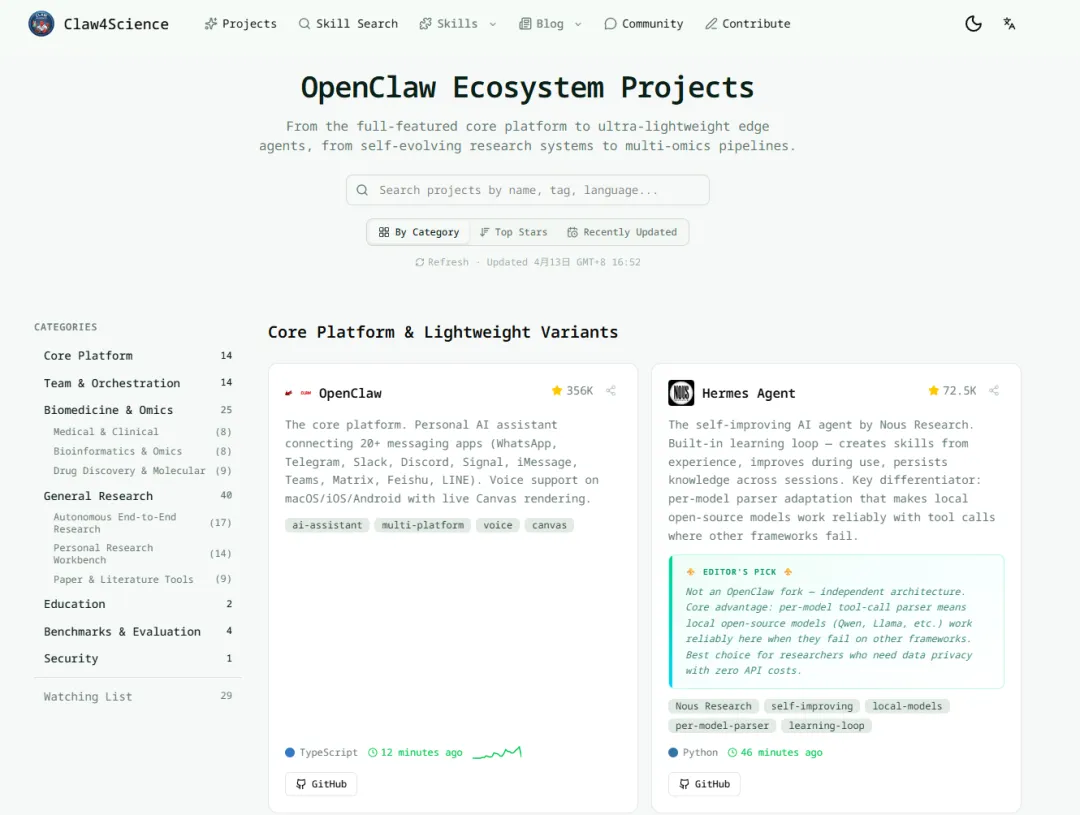The image size is (1080, 815).
Task: Click the multi-platform tag
Action: [x=423, y=525]
